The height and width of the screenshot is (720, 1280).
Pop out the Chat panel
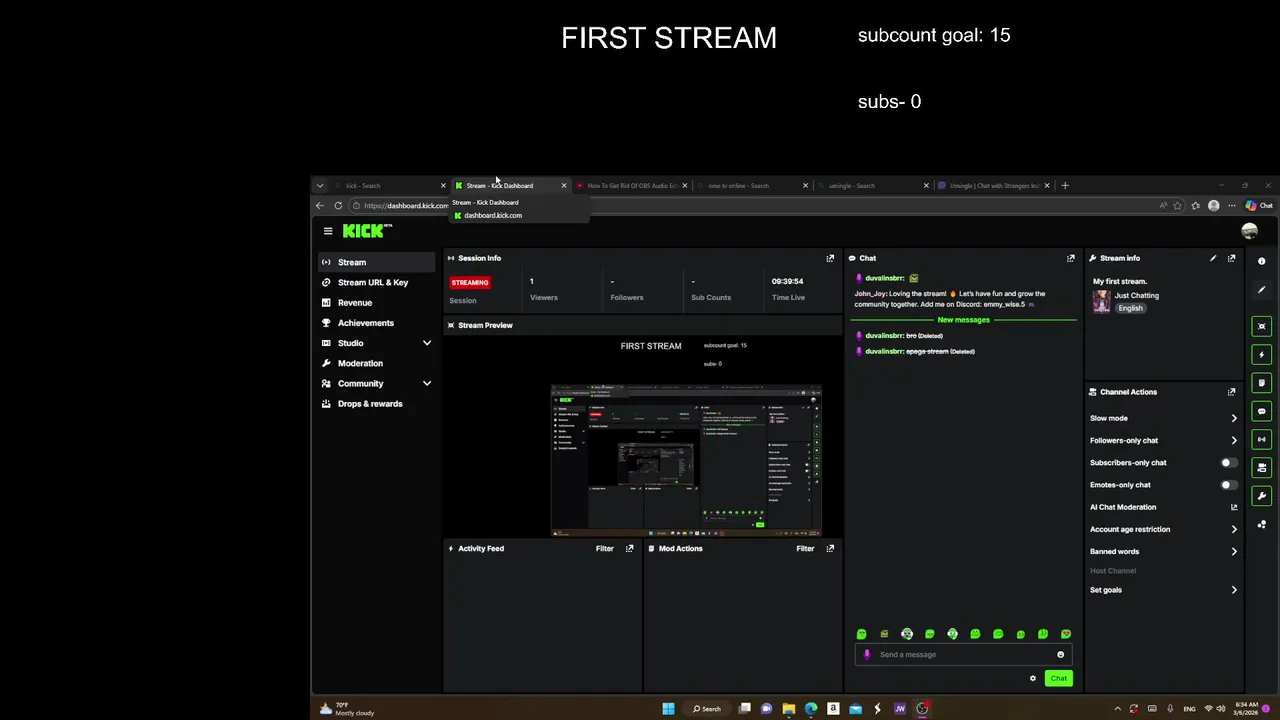click(1070, 258)
